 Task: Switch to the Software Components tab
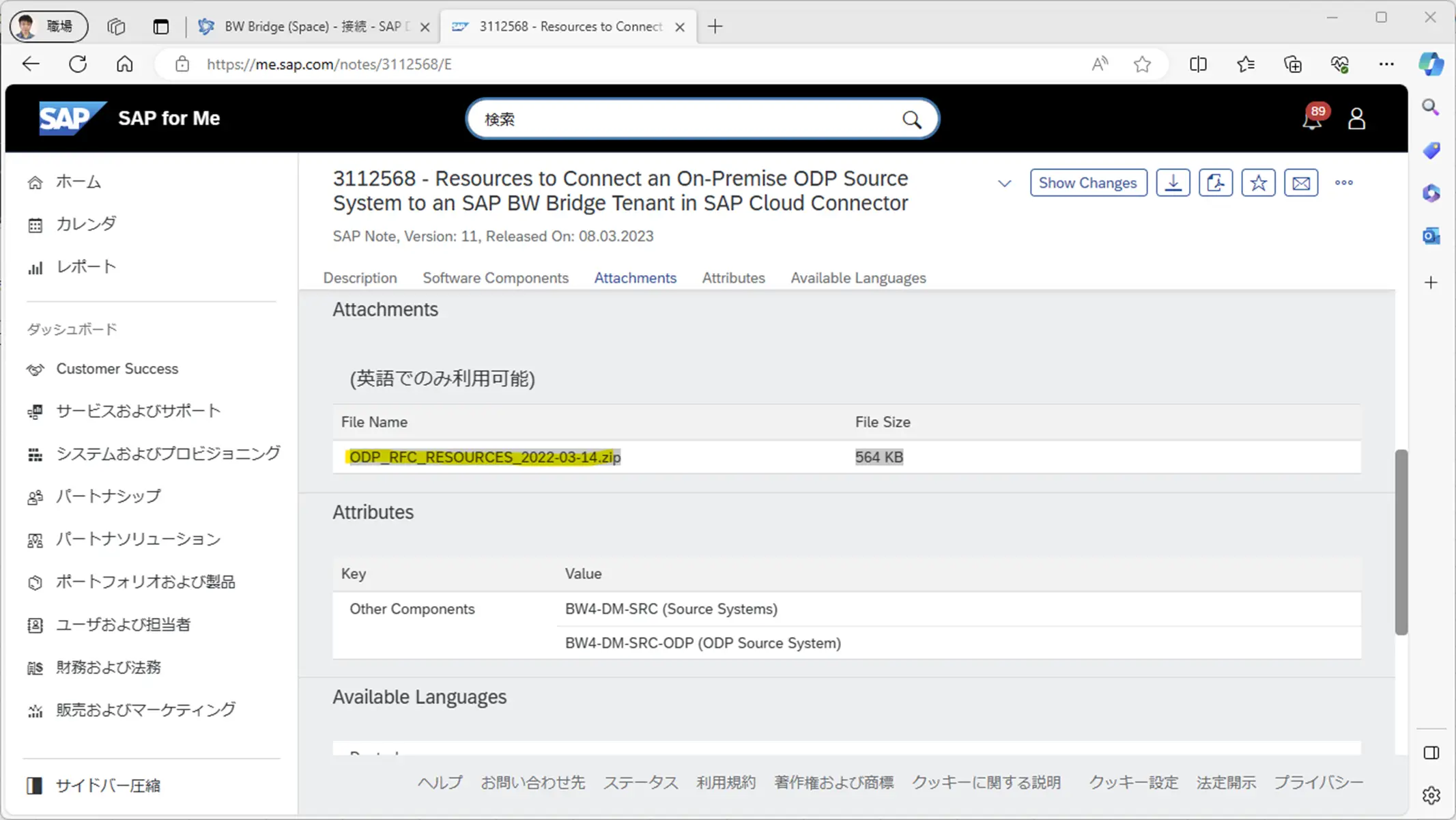[496, 278]
